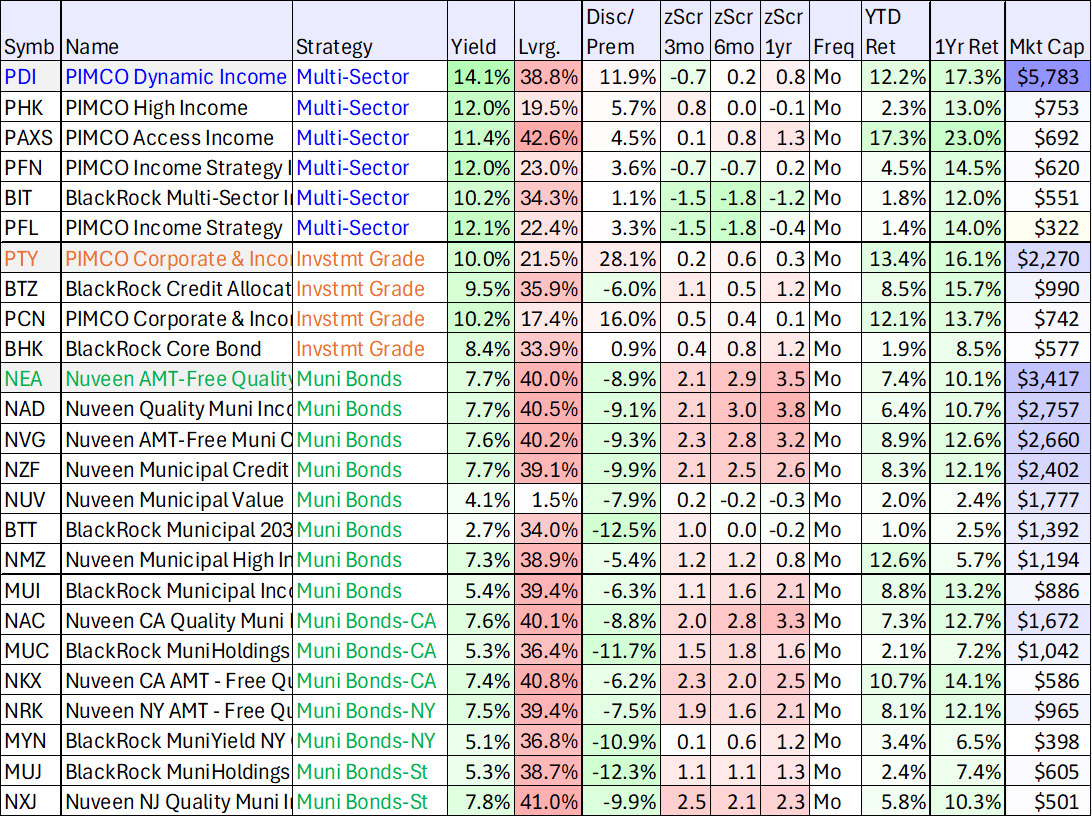Image resolution: width=1092 pixels, height=817 pixels.
Task: Click the 1Yr Ret column header
Action: (967, 31)
